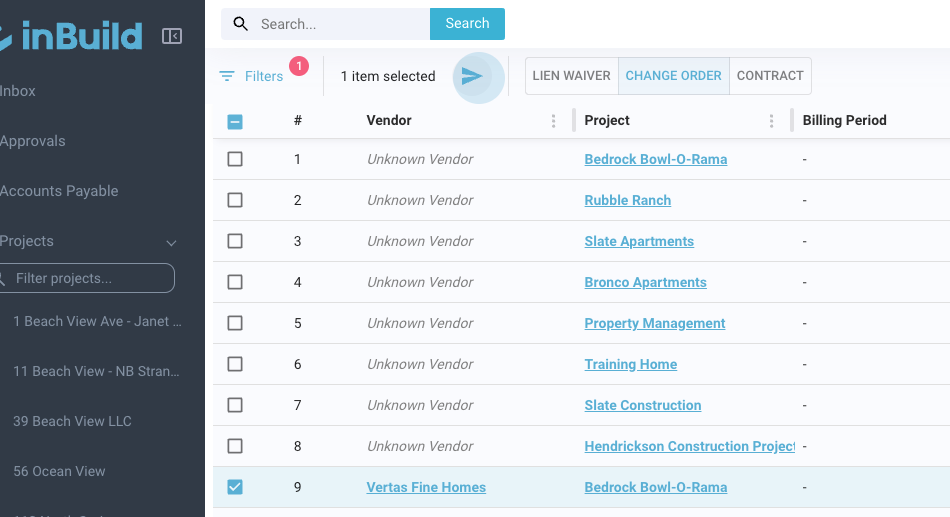Collapse the sidebar panel icon
Viewport: 950px width, 517px height.
pyautogui.click(x=172, y=36)
